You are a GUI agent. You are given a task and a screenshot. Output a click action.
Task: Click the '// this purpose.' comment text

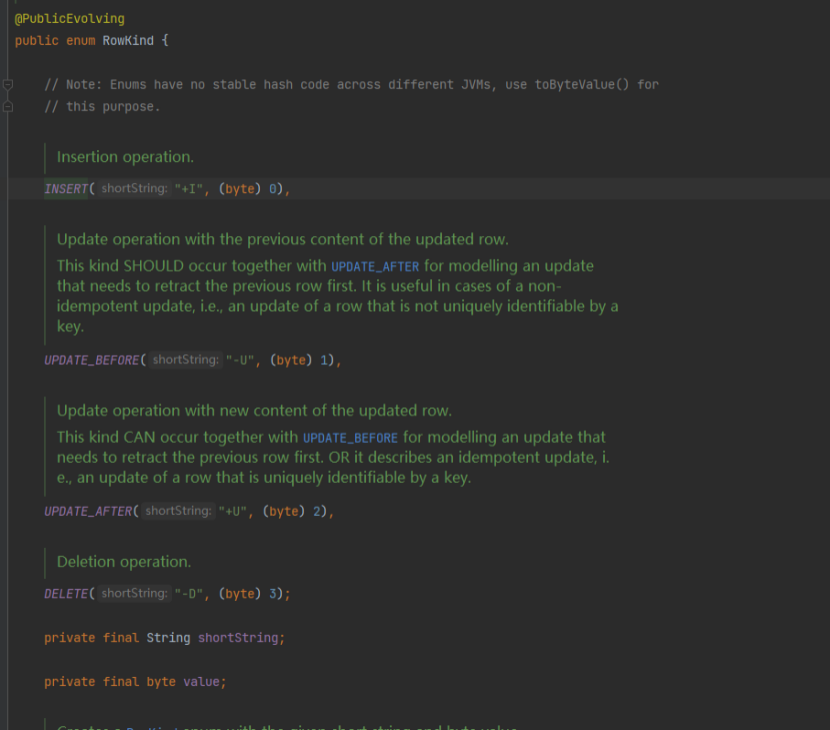[102, 107]
